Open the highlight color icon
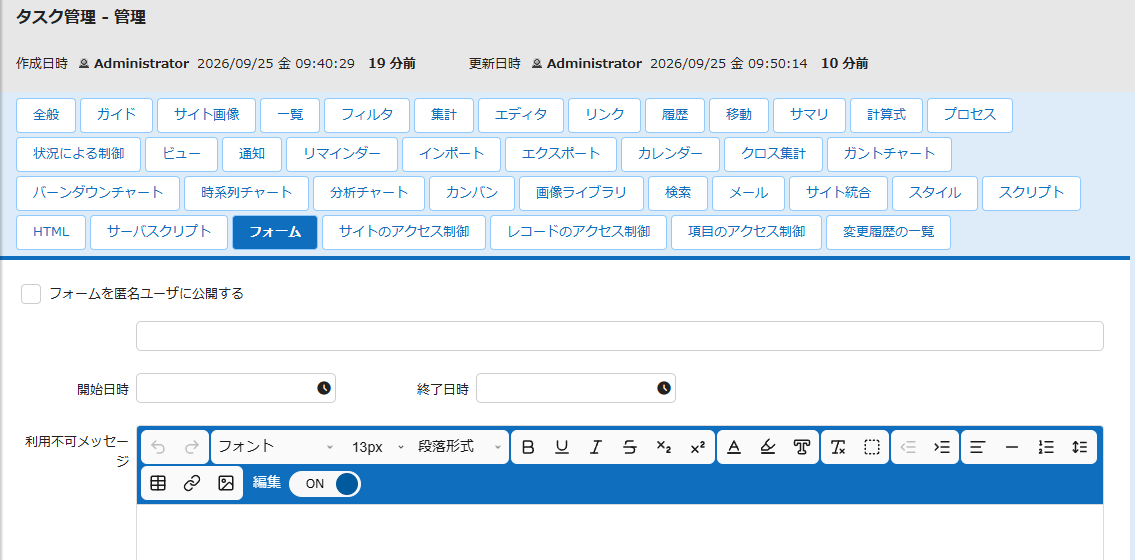The width and height of the screenshot is (1135, 560). click(x=768, y=447)
